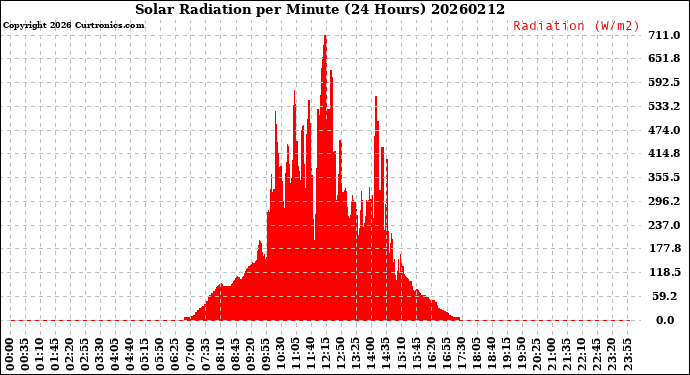Click the 00:35 time axis label
Viewport: 690px width, 375px height.
[25, 355]
